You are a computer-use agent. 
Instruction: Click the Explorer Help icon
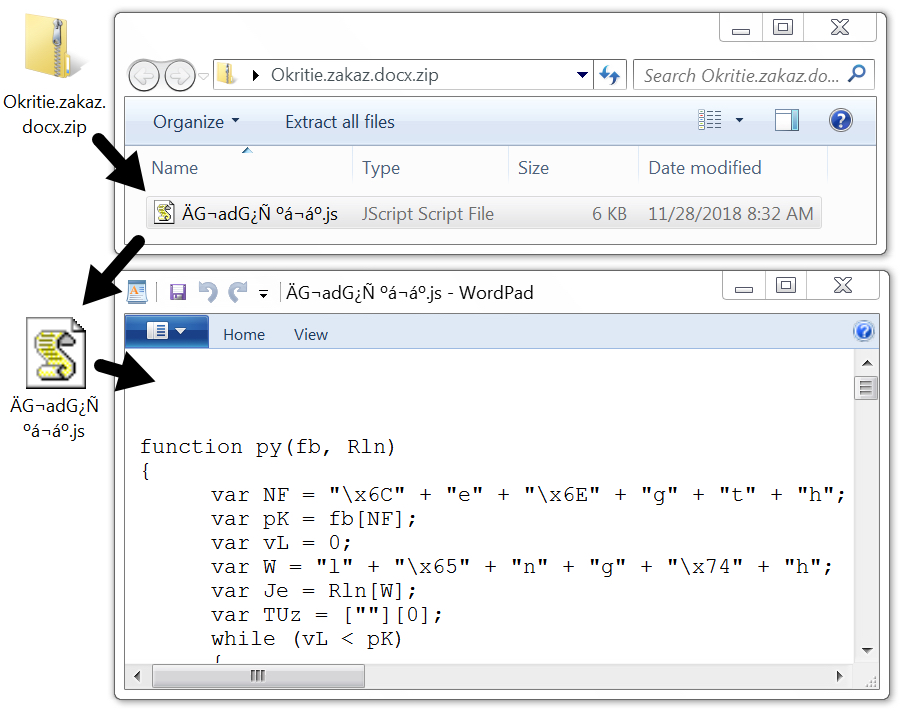[840, 121]
